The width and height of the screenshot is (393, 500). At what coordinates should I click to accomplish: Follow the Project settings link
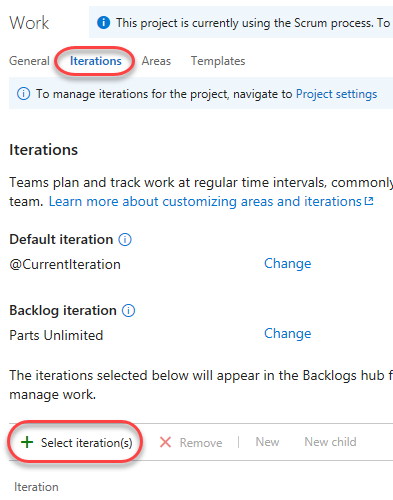pyautogui.click(x=337, y=94)
